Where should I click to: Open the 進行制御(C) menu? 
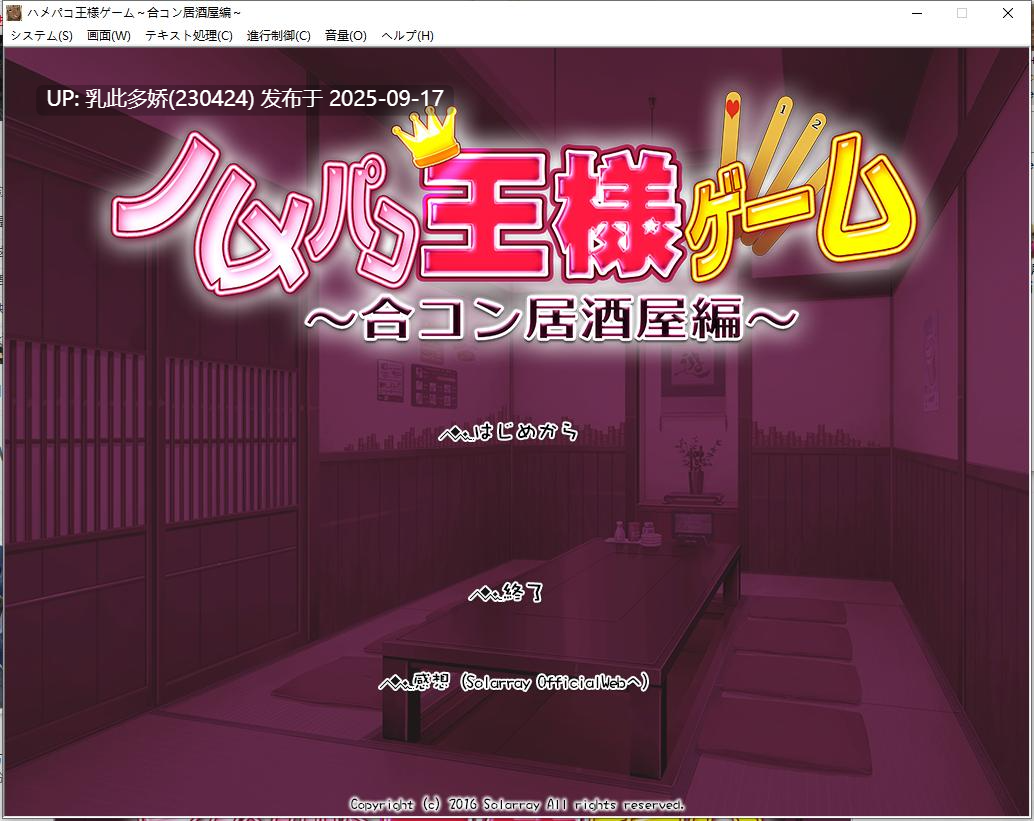pos(278,36)
